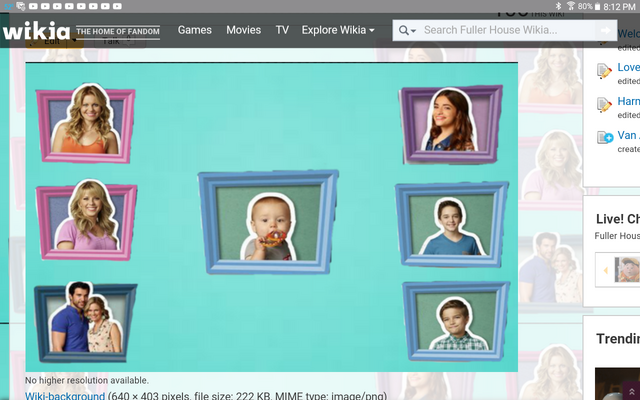
Task: Open the 'Van…' recent activity link
Action: (x=628, y=135)
